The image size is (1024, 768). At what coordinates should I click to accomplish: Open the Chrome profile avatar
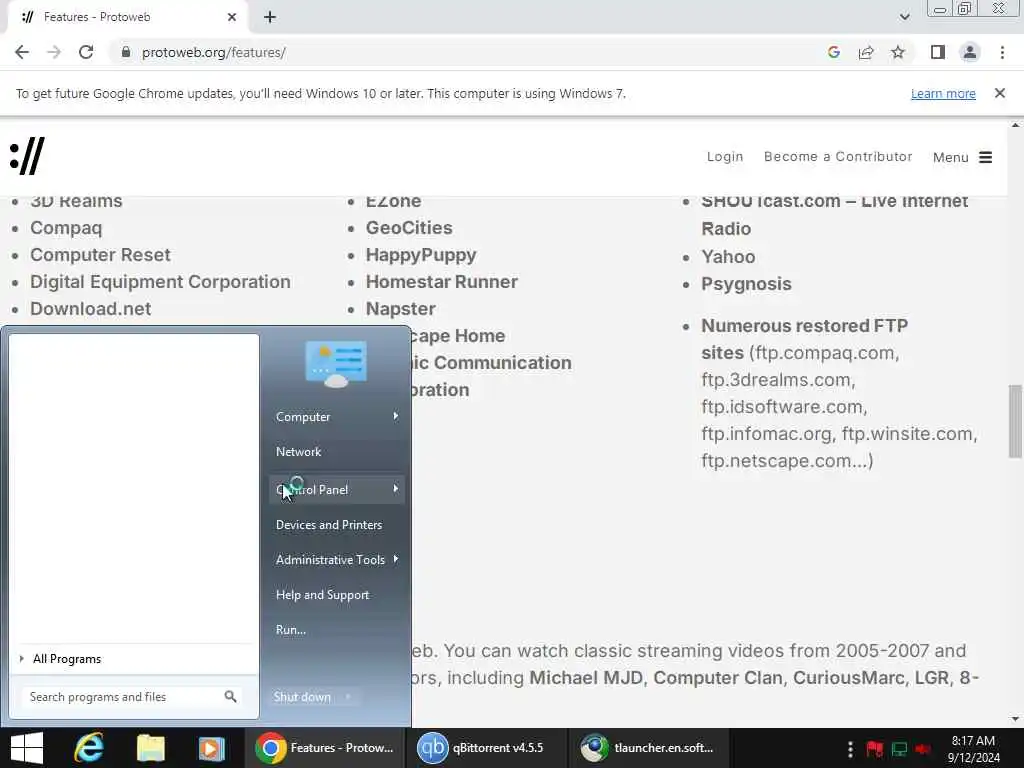pos(970,52)
